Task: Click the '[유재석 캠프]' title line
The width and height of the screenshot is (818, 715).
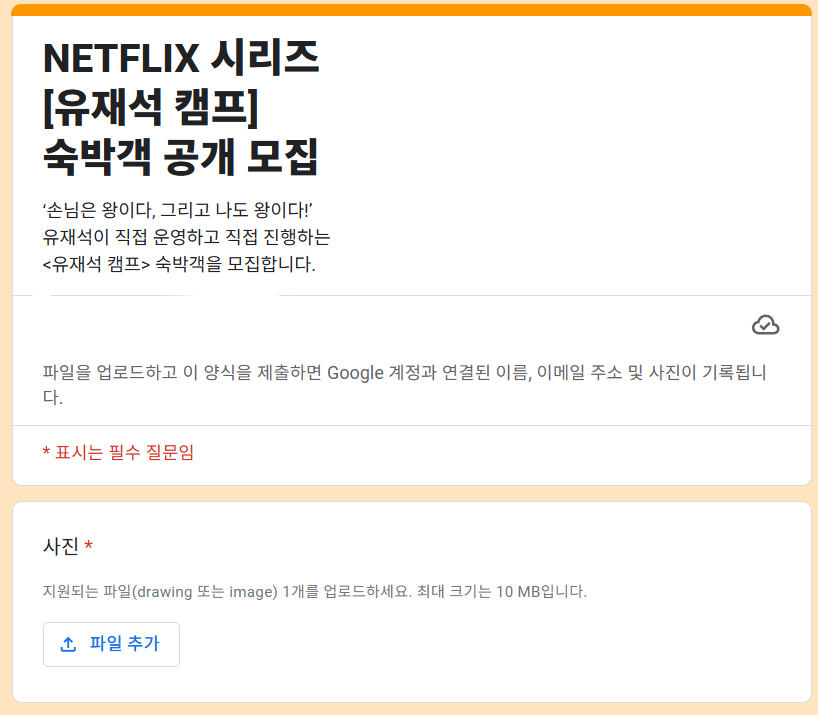Action: [x=151, y=107]
